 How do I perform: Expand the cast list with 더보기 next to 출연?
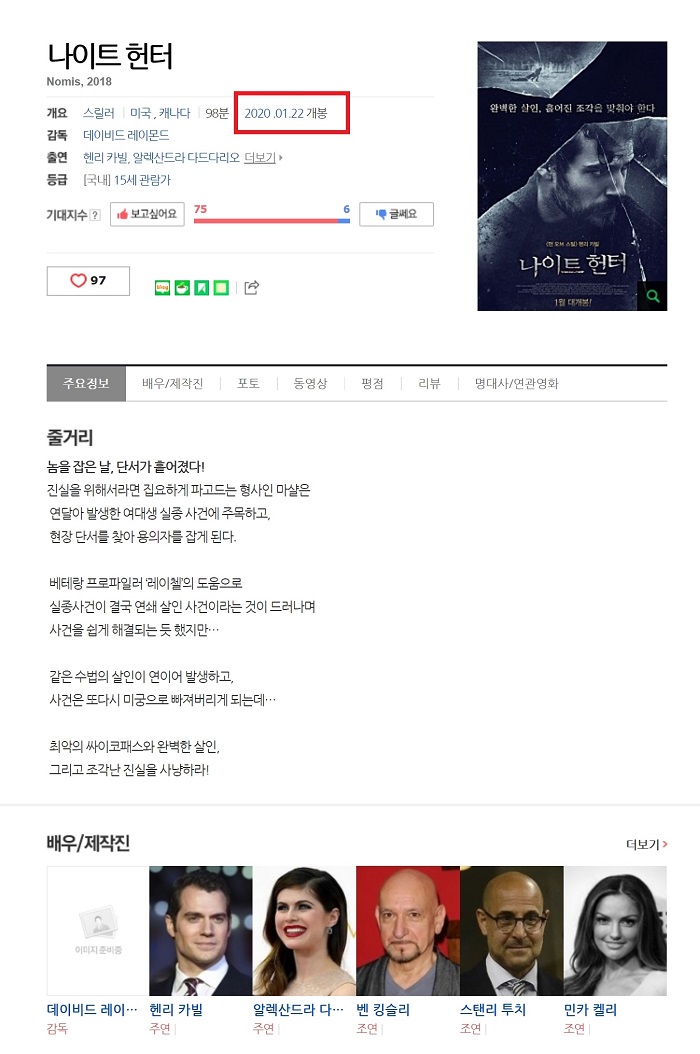[x=263, y=158]
